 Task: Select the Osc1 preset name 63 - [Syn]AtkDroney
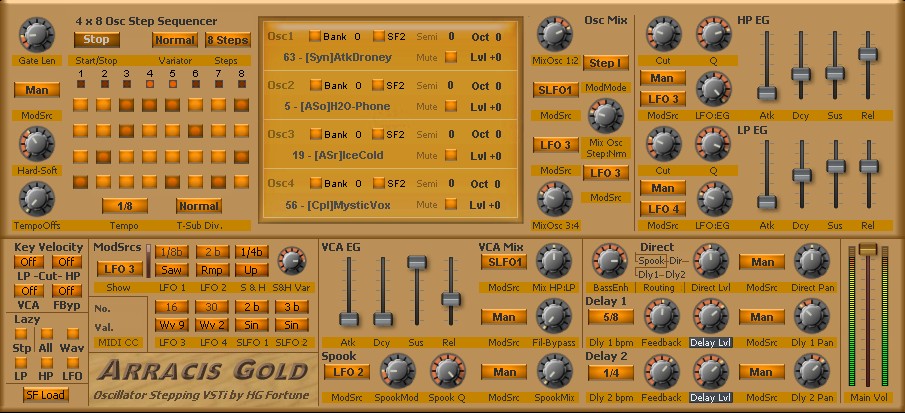tap(338, 57)
